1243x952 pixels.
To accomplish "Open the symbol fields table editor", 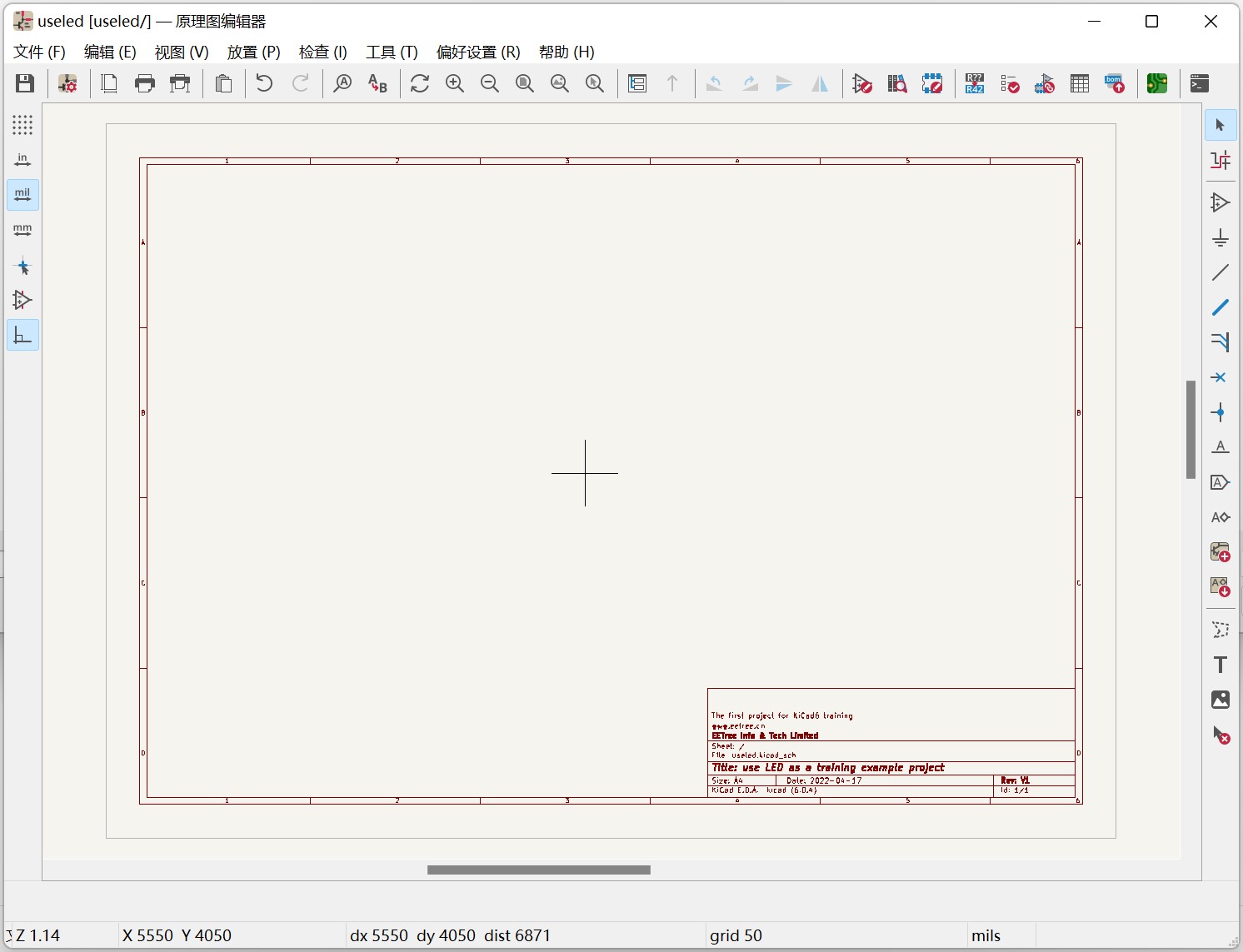I will (1080, 83).
